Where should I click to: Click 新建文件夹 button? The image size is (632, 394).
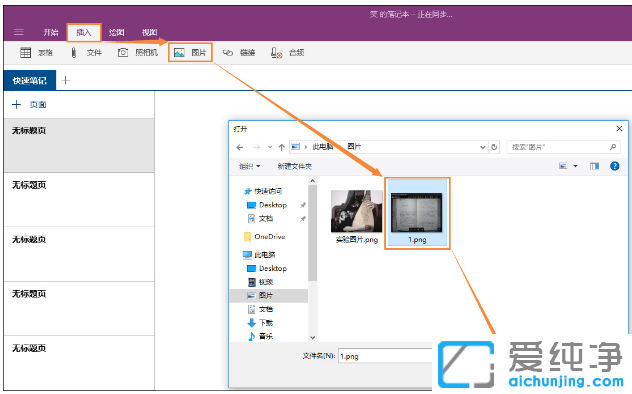click(295, 166)
